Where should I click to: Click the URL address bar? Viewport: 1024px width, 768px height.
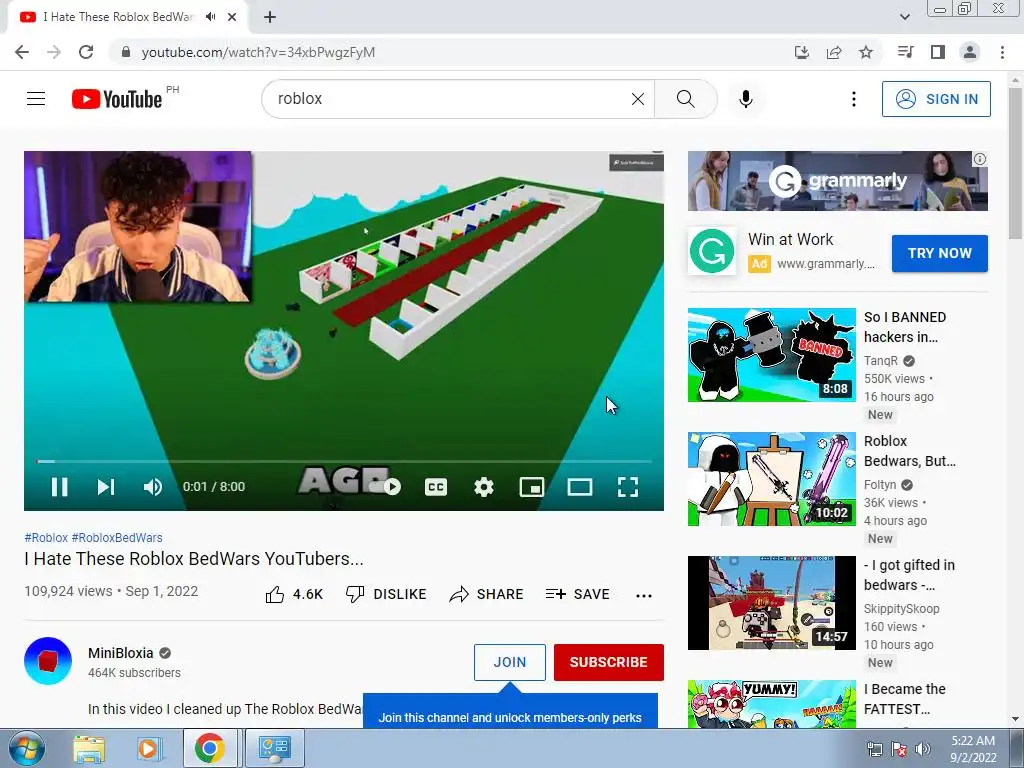pyautogui.click(x=451, y=52)
